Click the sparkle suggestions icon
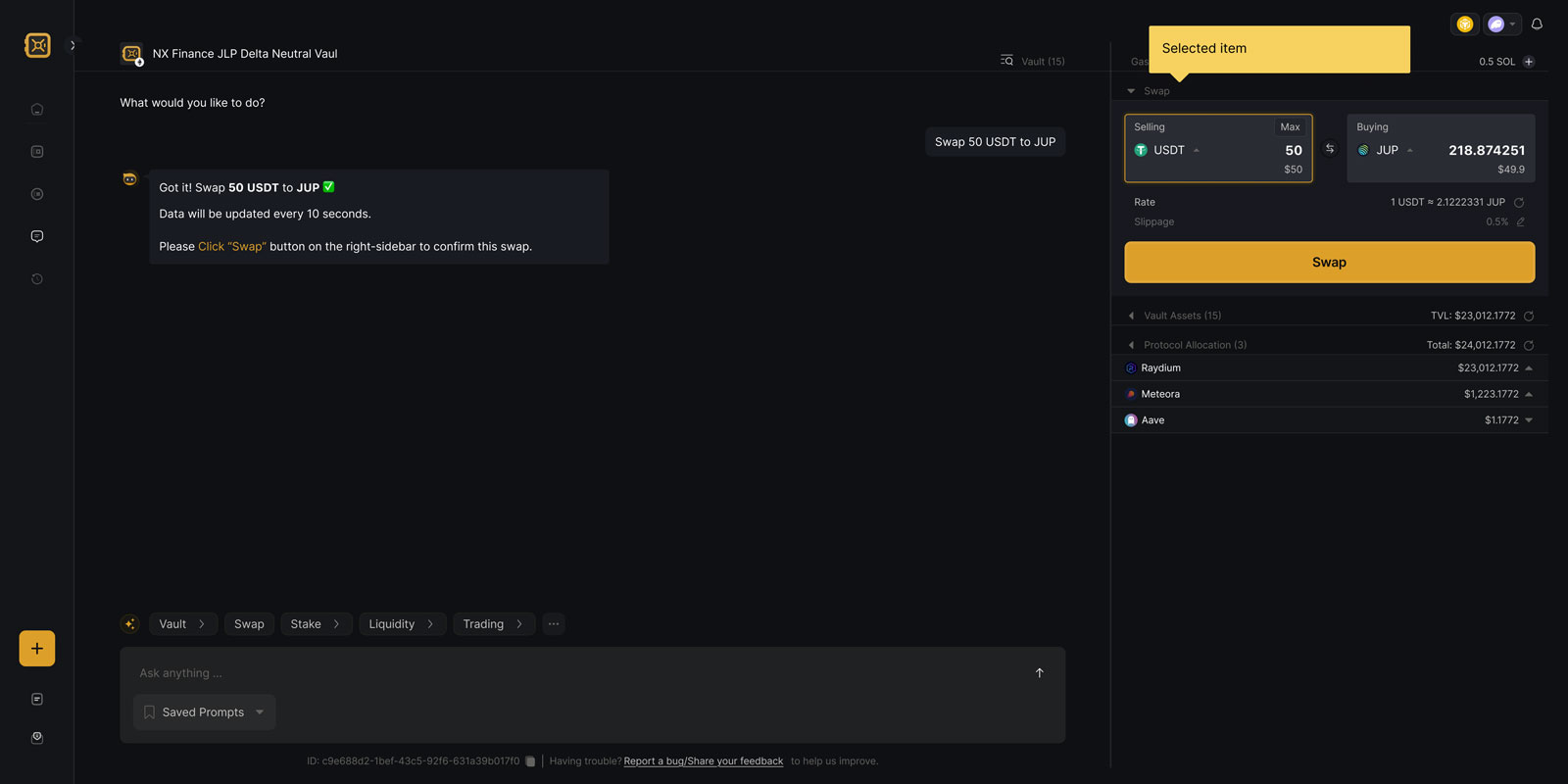Screen dimensions: 1568x784 click(130, 624)
